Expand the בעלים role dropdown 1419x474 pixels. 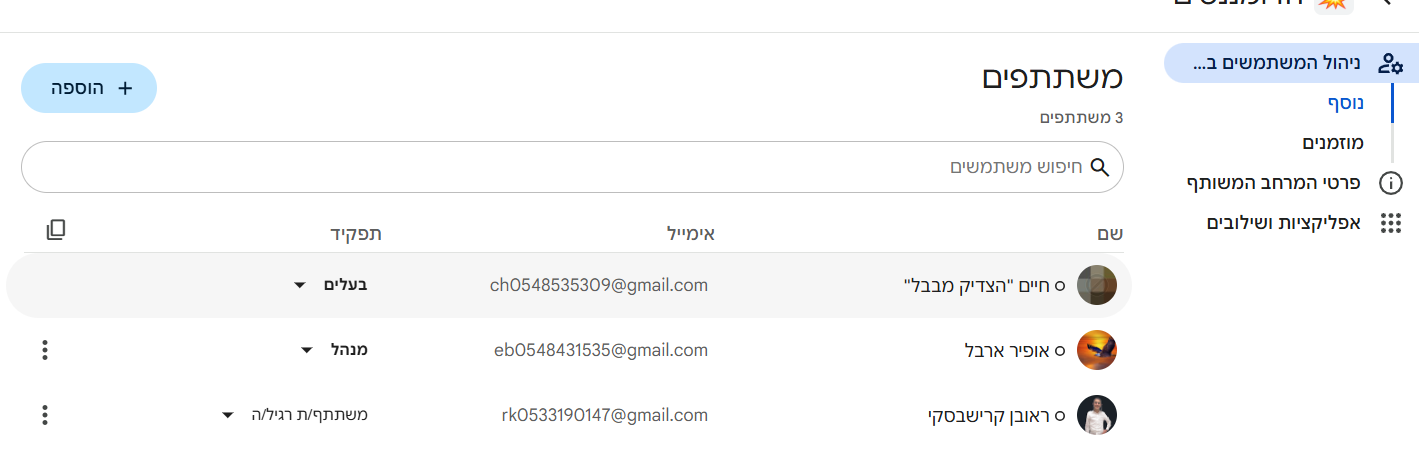(x=300, y=285)
